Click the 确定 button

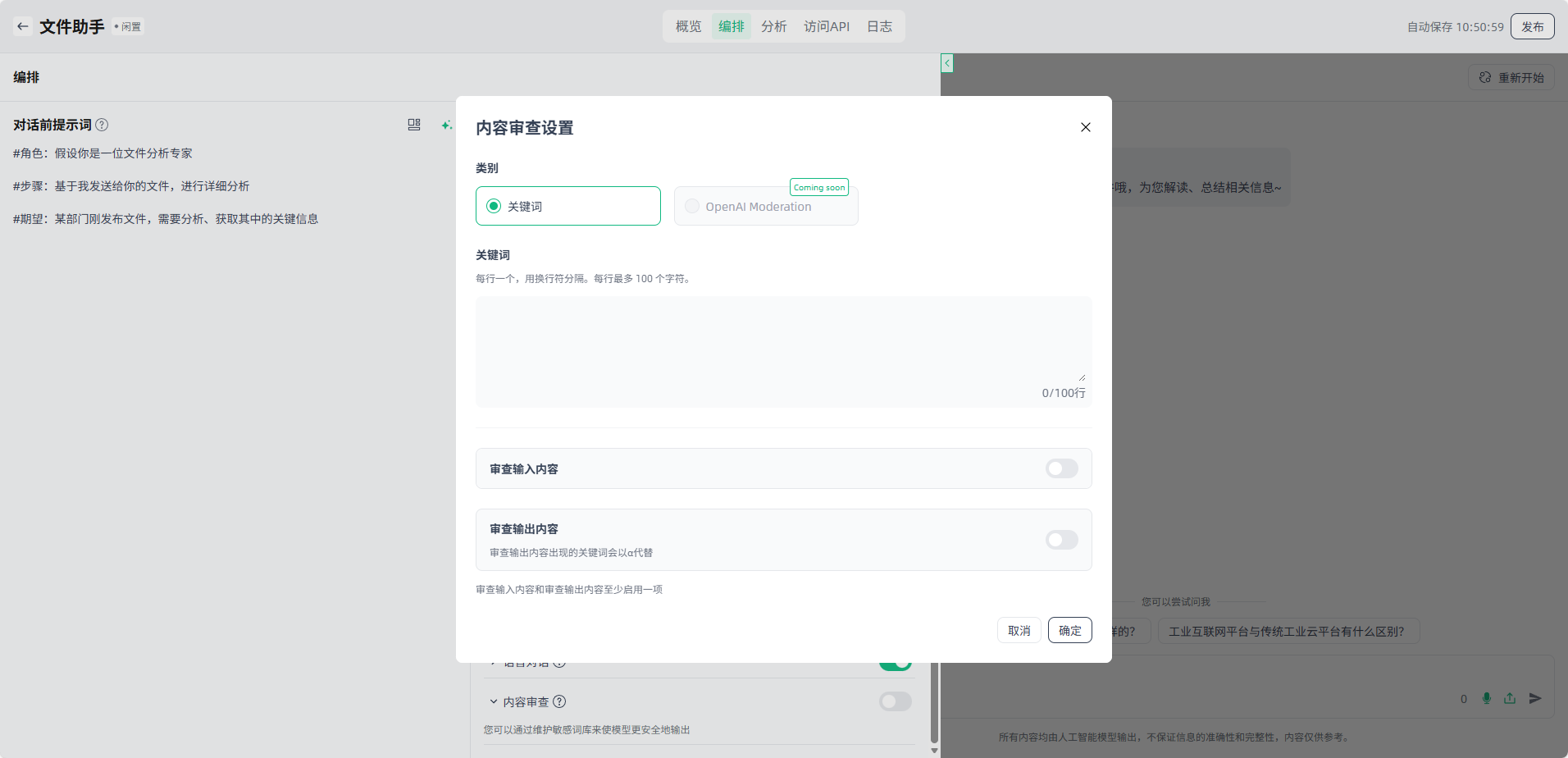click(x=1069, y=630)
